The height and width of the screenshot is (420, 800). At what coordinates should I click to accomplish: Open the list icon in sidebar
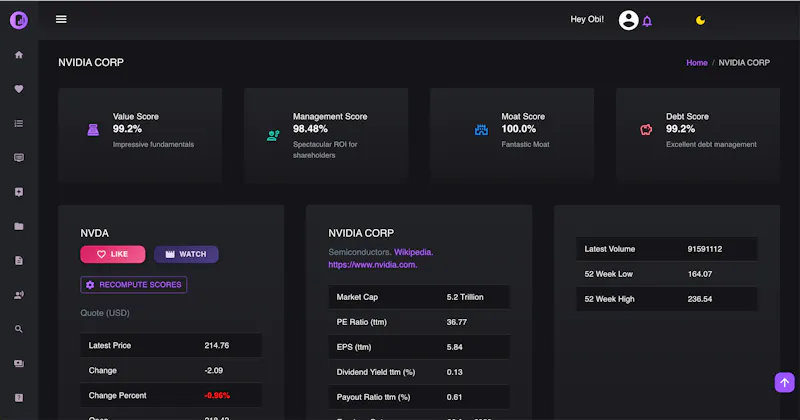tap(19, 123)
